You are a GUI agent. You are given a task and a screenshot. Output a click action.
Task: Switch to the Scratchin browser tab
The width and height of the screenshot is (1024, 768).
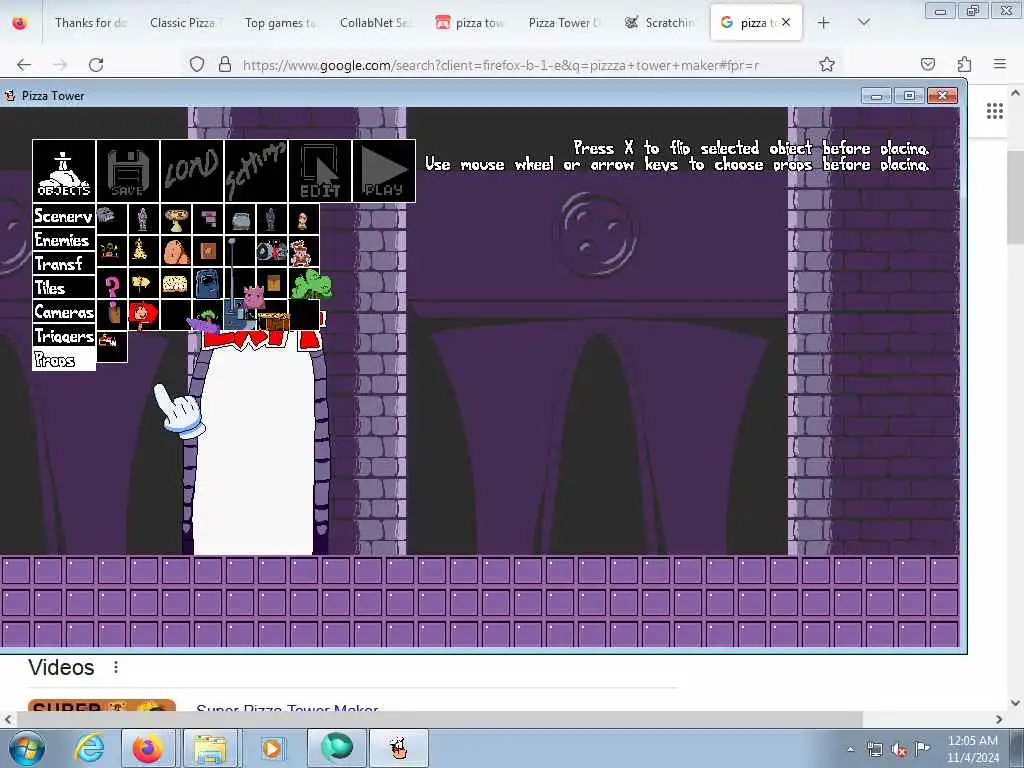[x=662, y=23]
